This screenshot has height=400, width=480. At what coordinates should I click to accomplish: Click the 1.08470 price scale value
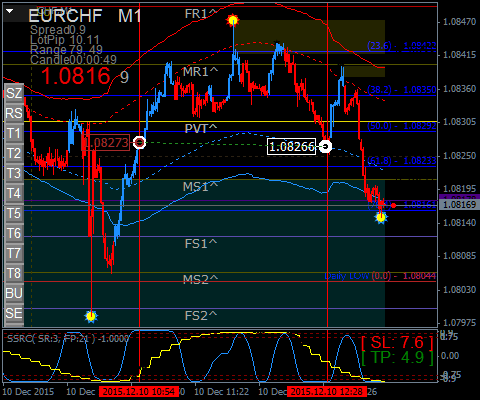(459, 22)
